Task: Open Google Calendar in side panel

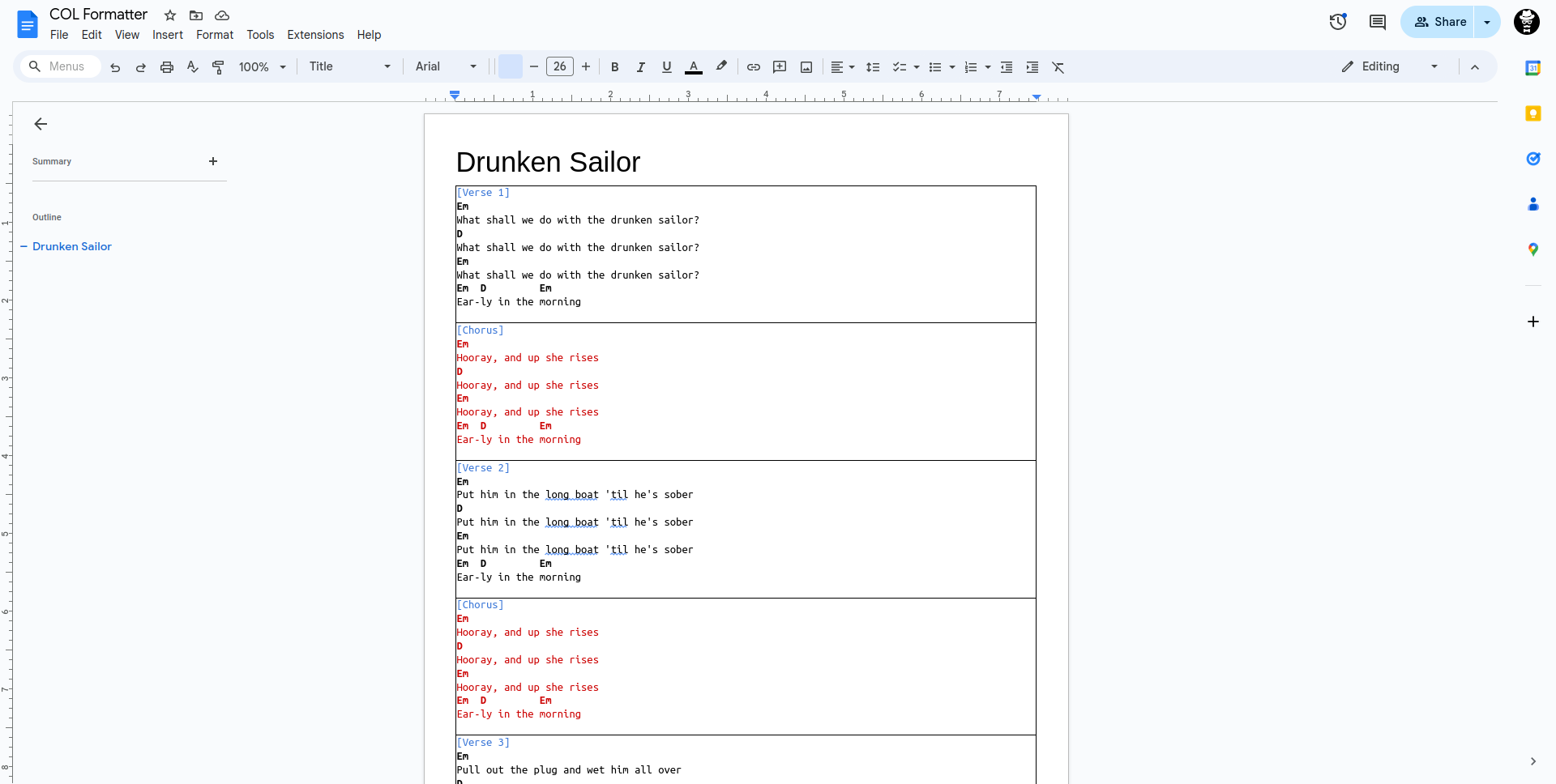Action: click(1533, 68)
